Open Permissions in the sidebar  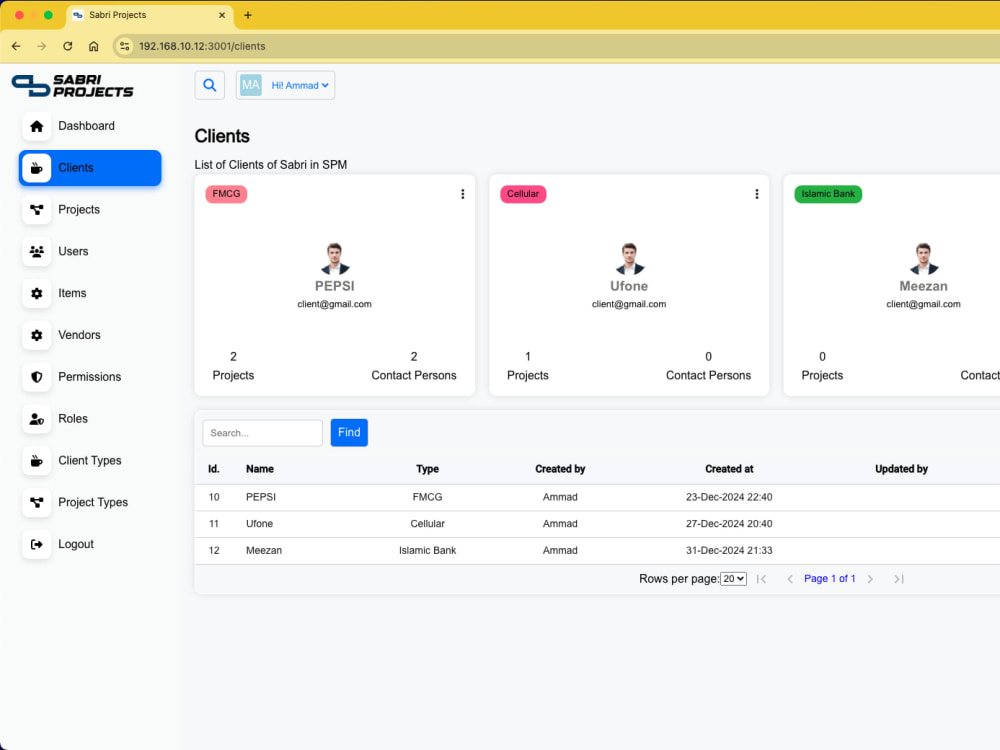tap(90, 377)
